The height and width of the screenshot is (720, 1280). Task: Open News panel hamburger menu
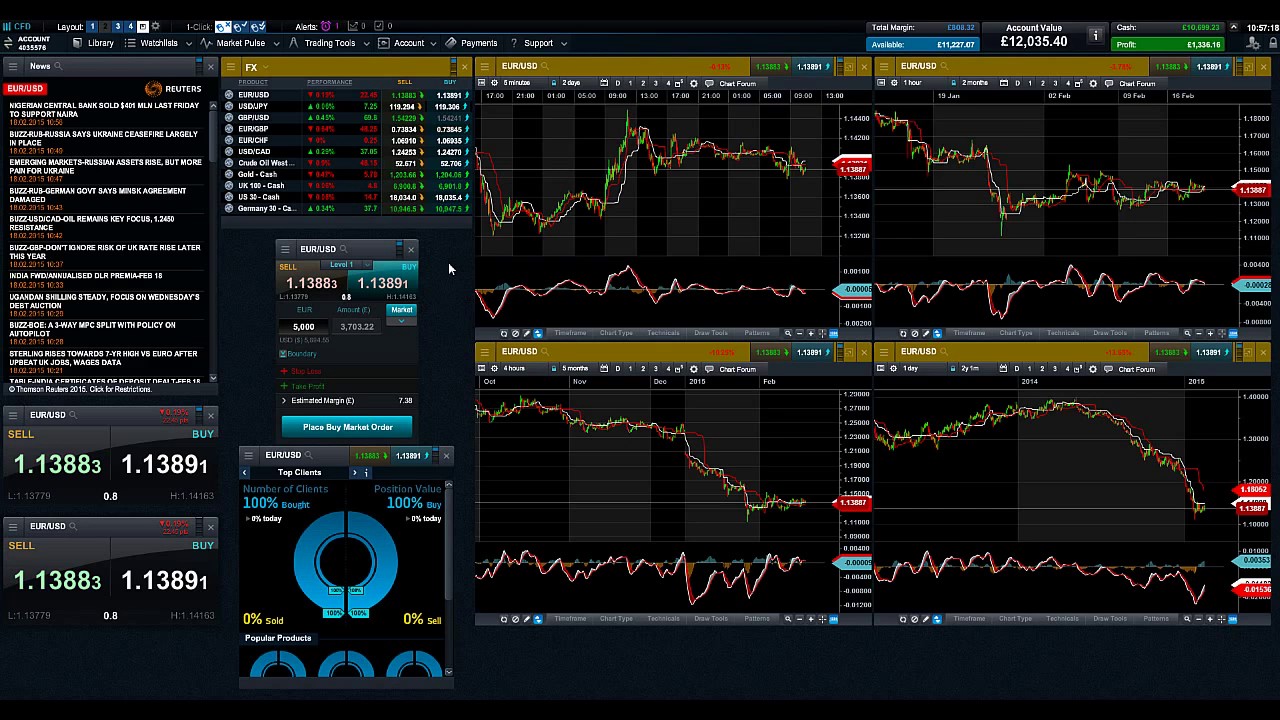(x=12, y=66)
